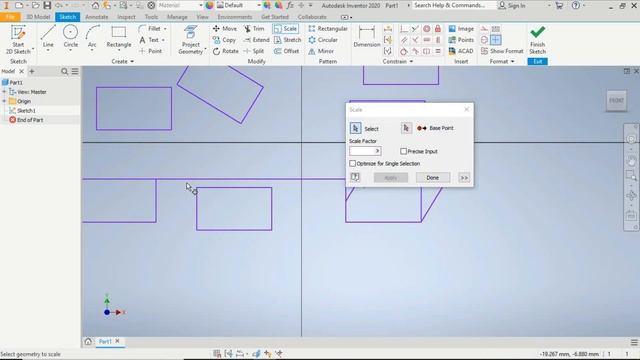
Task: Activate the Offset tool
Action: click(x=287, y=51)
